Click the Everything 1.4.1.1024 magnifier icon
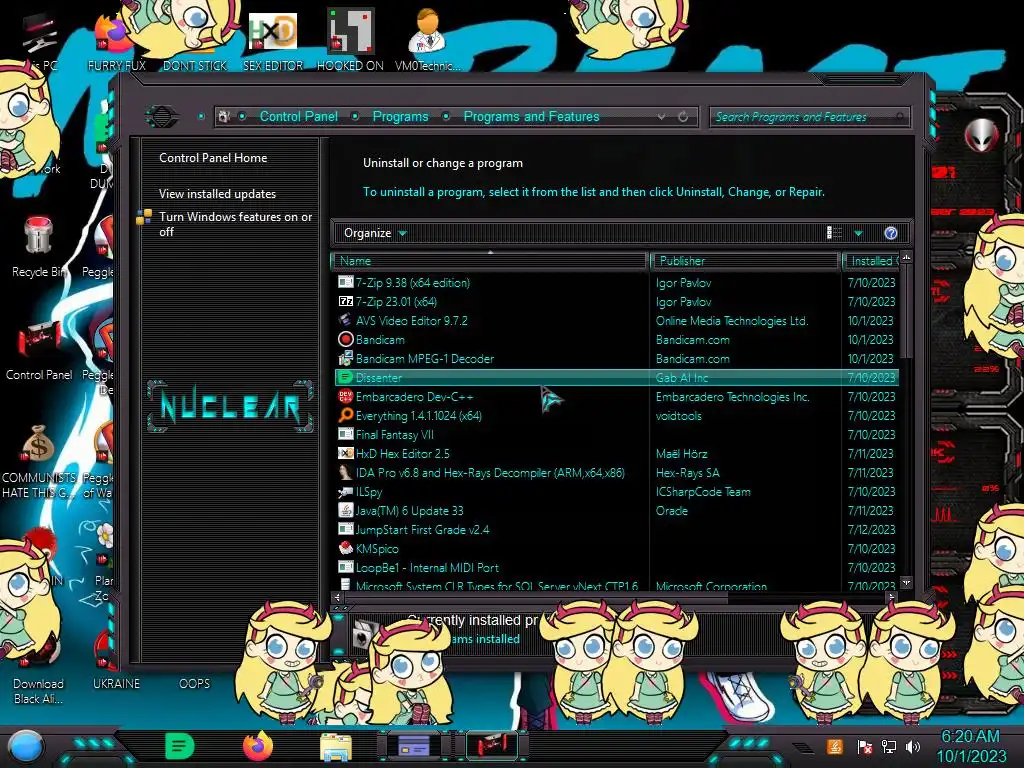The height and width of the screenshot is (768, 1024). (345, 415)
